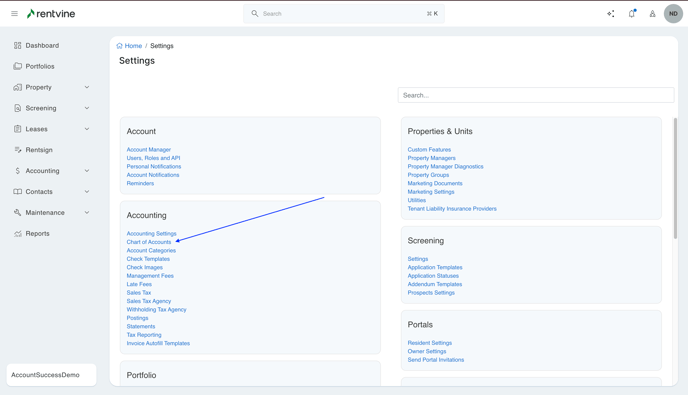Click the Rentvine logo
Viewport: 688px width, 395px height.
pos(51,14)
